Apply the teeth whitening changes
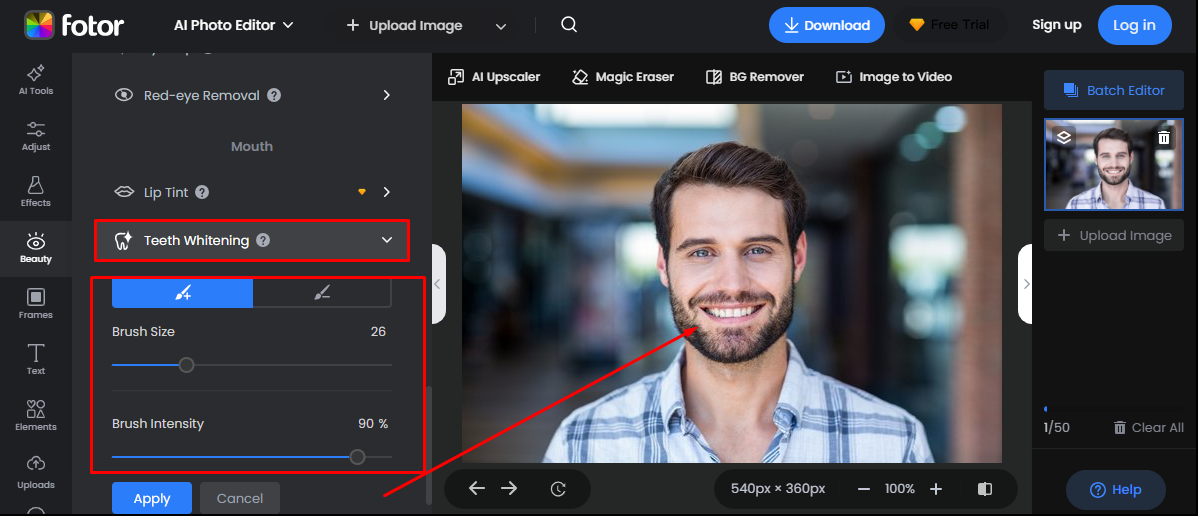1198x516 pixels. point(152,498)
